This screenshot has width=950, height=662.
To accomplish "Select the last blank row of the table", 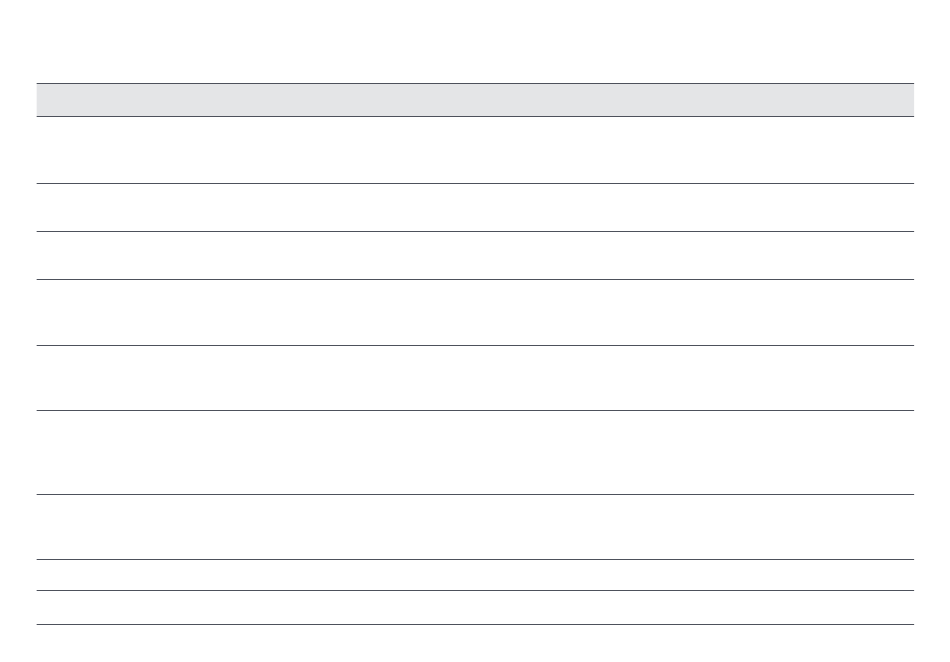I will tap(475, 607).
